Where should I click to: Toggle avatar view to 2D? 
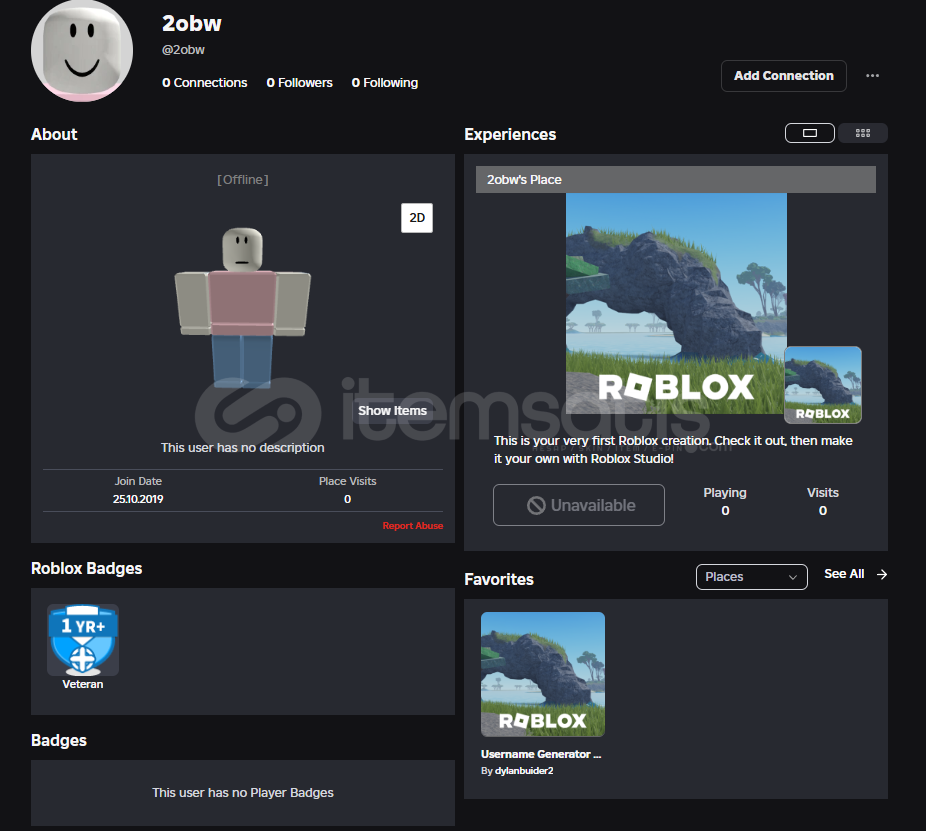pos(417,218)
